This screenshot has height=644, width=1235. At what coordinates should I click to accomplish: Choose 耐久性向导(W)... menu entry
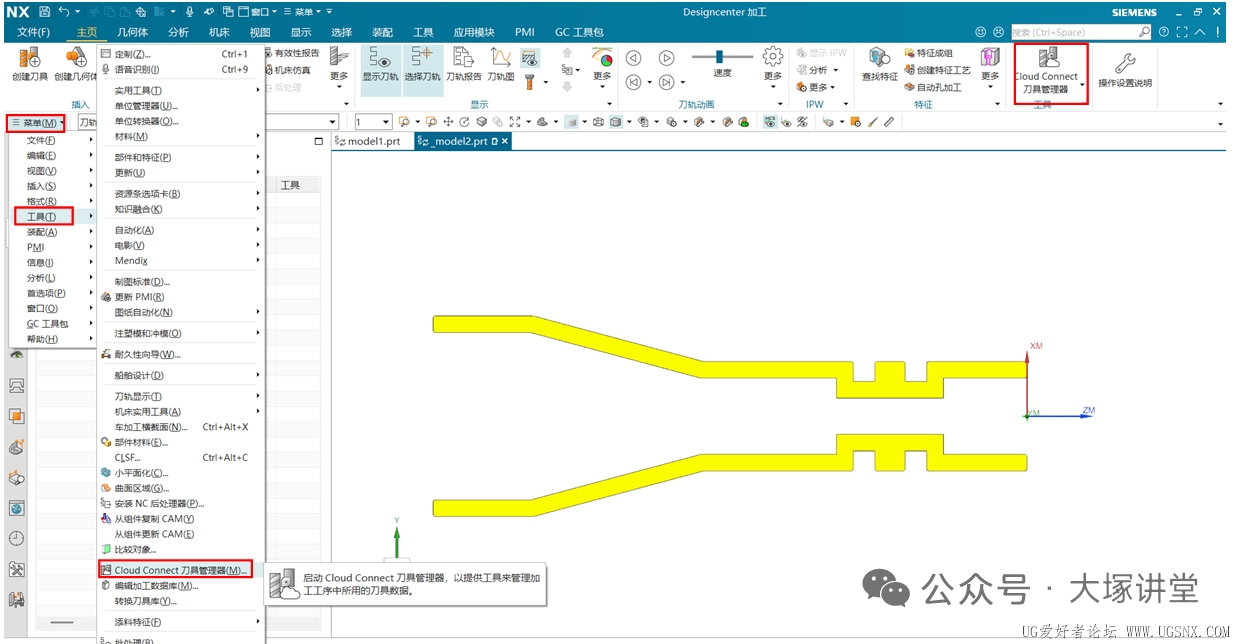point(148,354)
